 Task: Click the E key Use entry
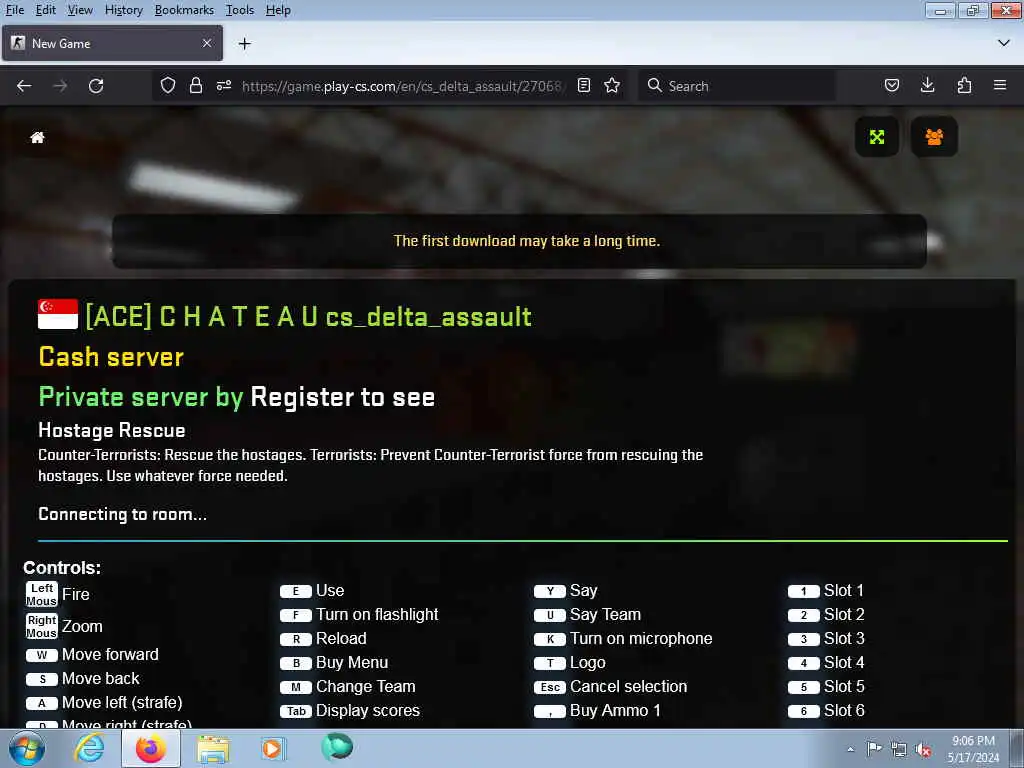click(x=312, y=590)
